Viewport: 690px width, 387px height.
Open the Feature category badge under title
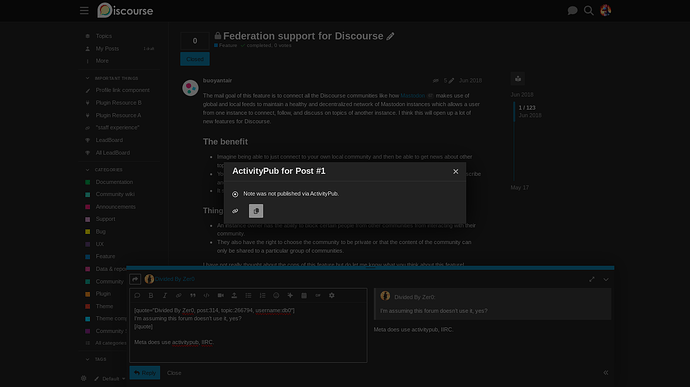pyautogui.click(x=226, y=45)
